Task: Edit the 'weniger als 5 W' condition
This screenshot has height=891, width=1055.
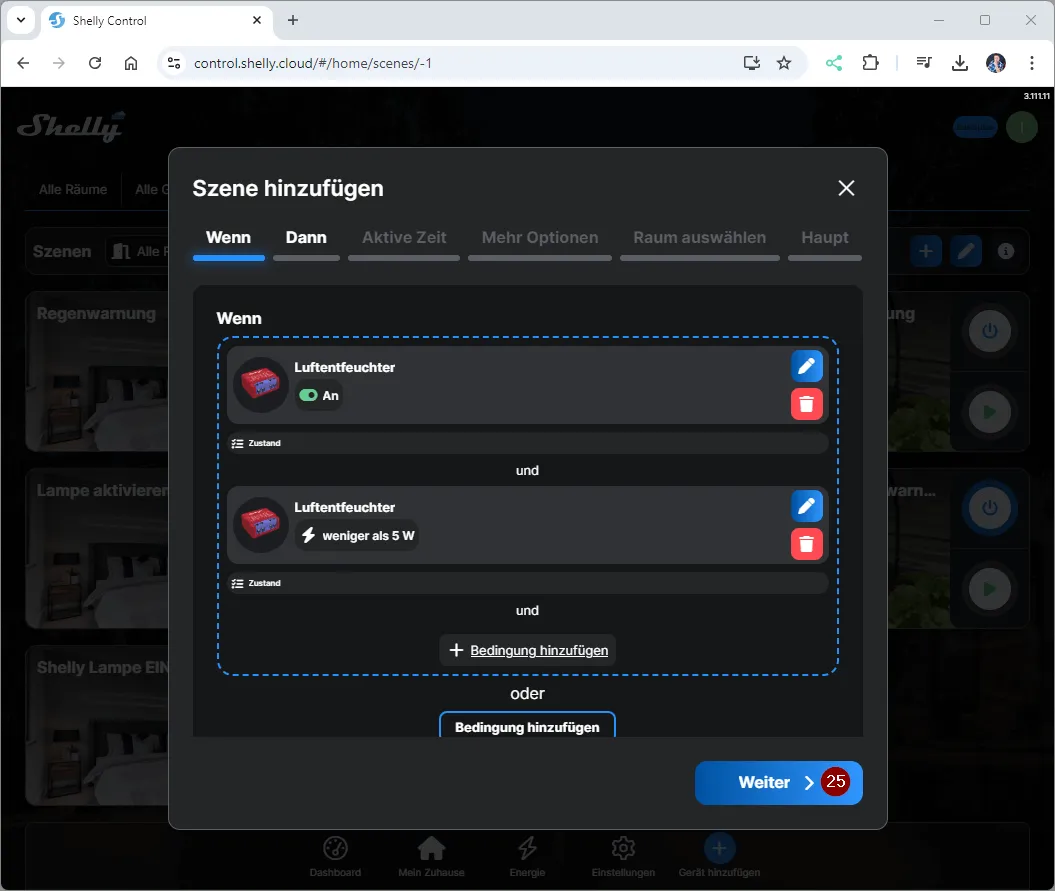Action: [807, 506]
